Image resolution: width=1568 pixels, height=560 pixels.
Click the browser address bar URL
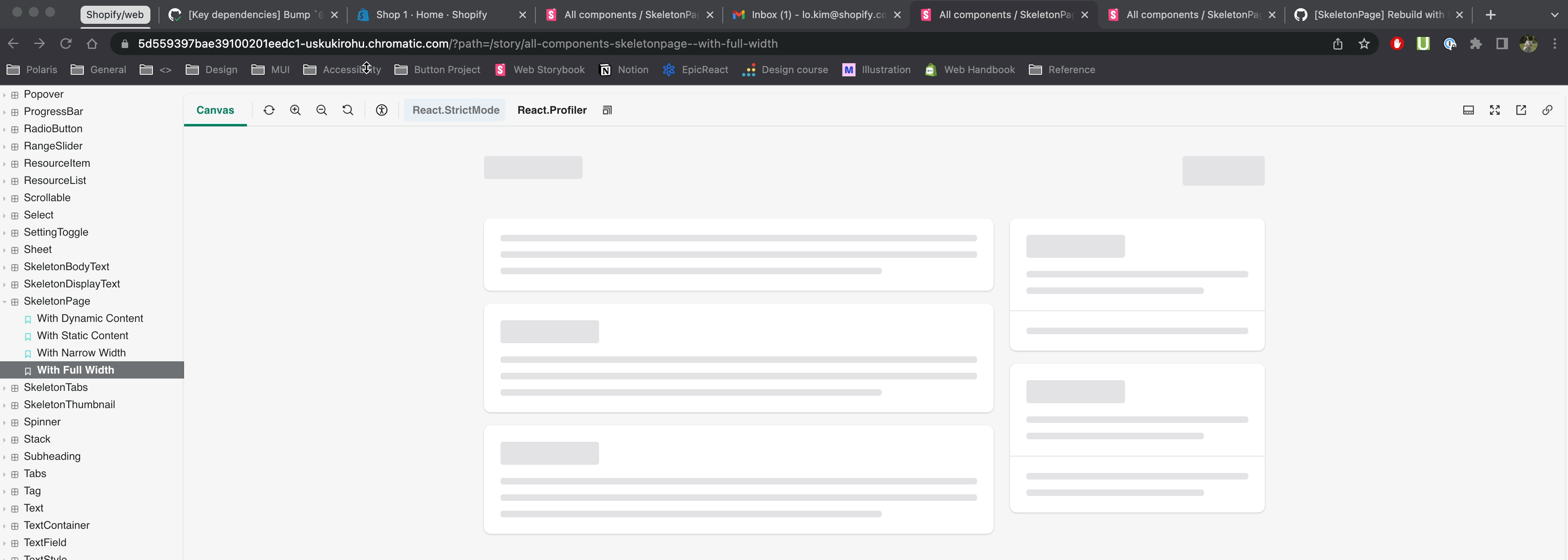(x=457, y=44)
